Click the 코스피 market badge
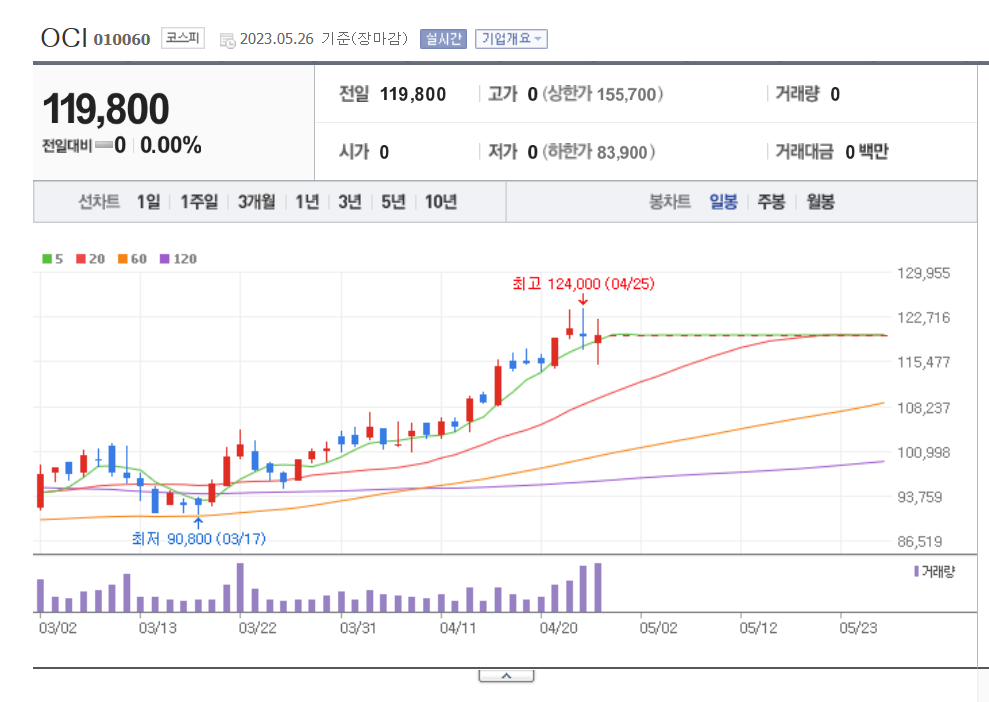Screen dimensions: 989x702 click(182, 38)
